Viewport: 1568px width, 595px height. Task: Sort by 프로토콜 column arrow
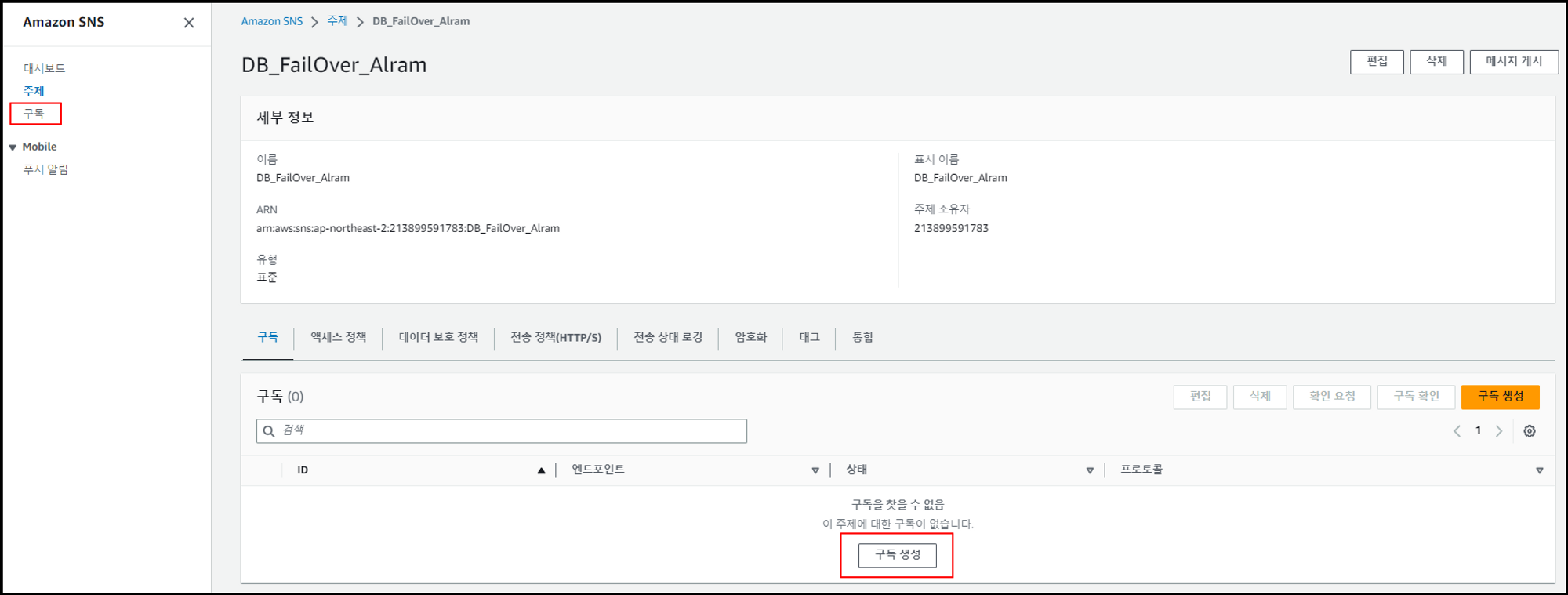[x=1540, y=470]
